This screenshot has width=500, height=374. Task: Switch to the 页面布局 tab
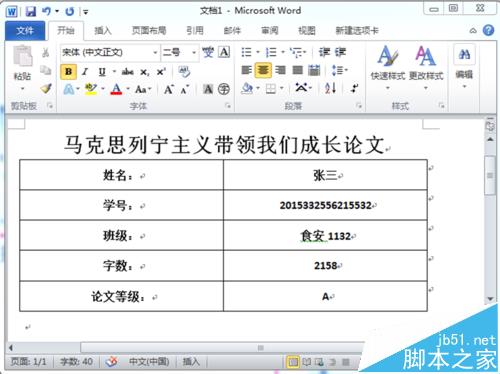click(x=149, y=31)
